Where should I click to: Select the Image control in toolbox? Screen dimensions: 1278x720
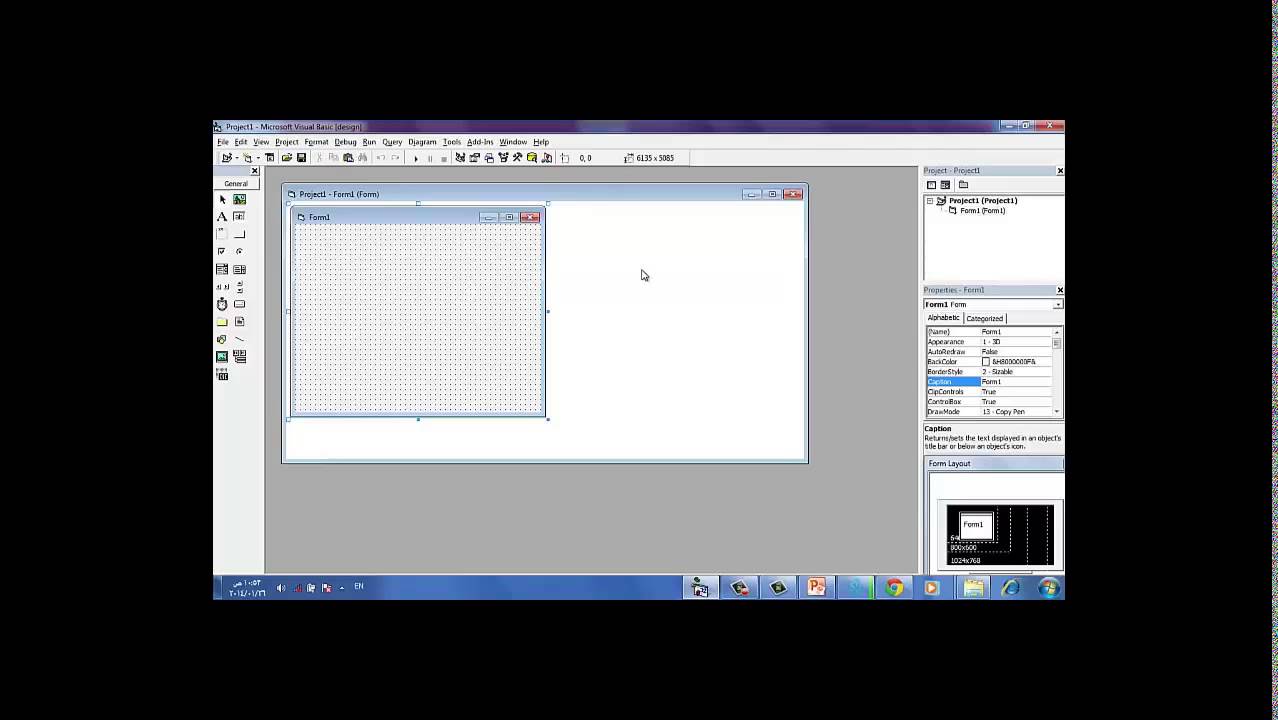[x=222, y=356]
